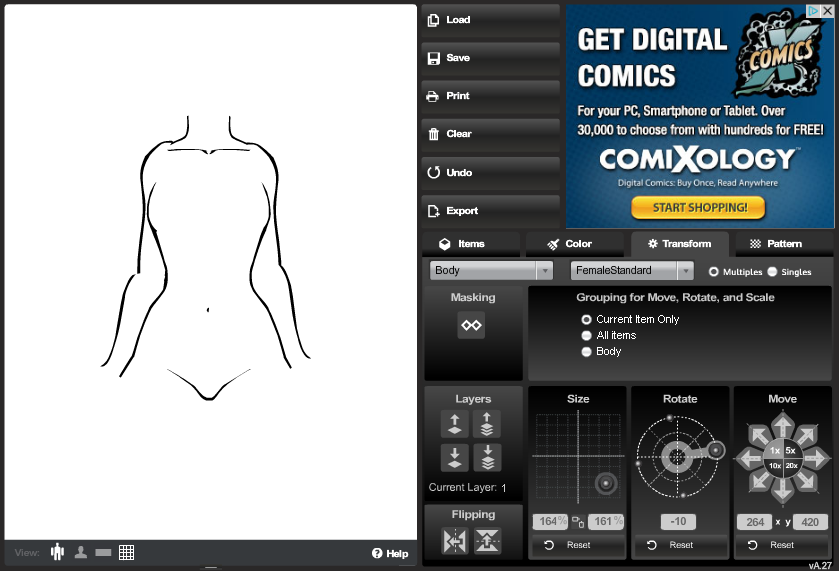The height and width of the screenshot is (572, 840).
Task: Set move step to 10x
Action: click(775, 465)
